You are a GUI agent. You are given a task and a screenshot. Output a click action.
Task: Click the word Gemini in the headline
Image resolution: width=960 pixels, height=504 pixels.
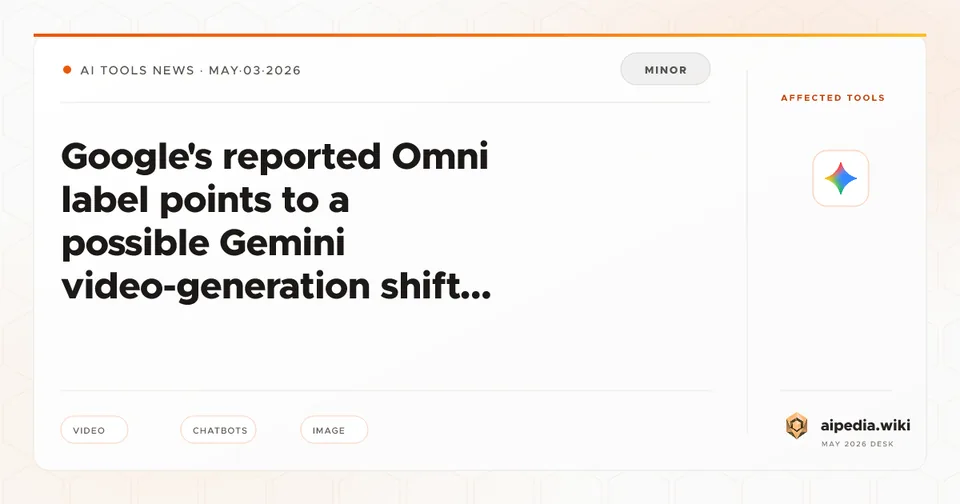pyautogui.click(x=282, y=244)
